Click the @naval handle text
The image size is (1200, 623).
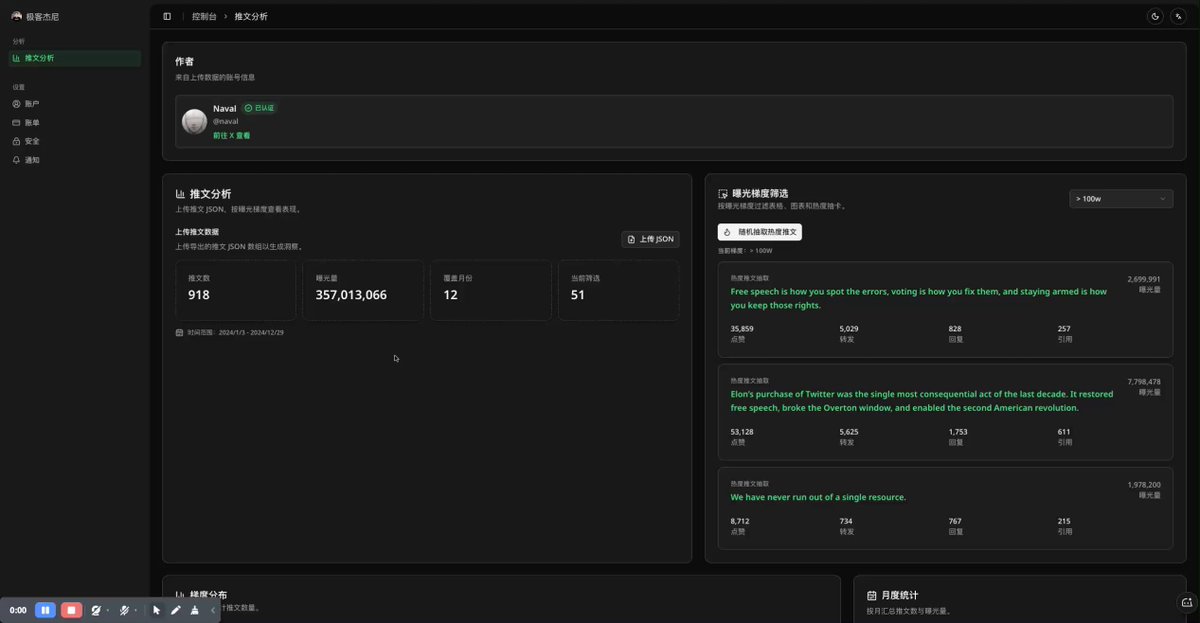point(225,121)
